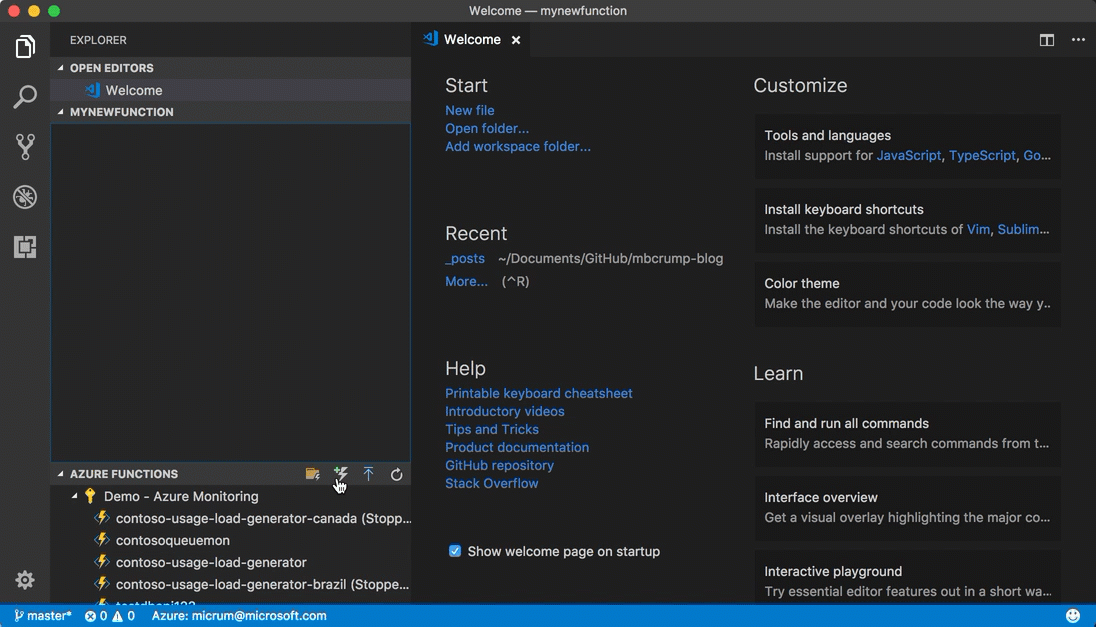Image resolution: width=1096 pixels, height=627 pixels.
Task: Open the editor more actions menu
Action: (1078, 40)
